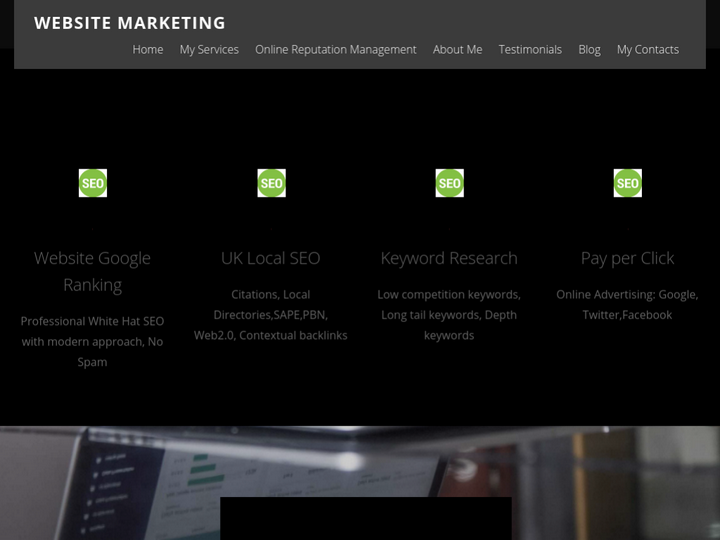Select the UK Local SEO heading
720x540 pixels.
[x=271, y=258]
